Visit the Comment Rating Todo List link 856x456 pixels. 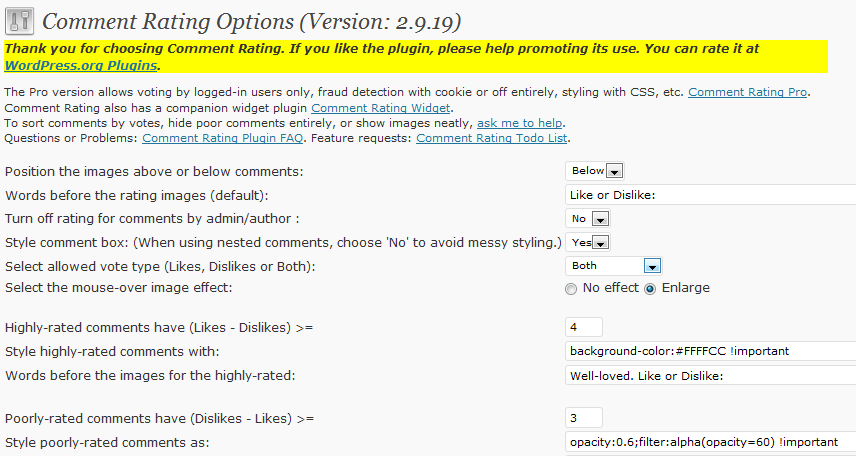491,138
